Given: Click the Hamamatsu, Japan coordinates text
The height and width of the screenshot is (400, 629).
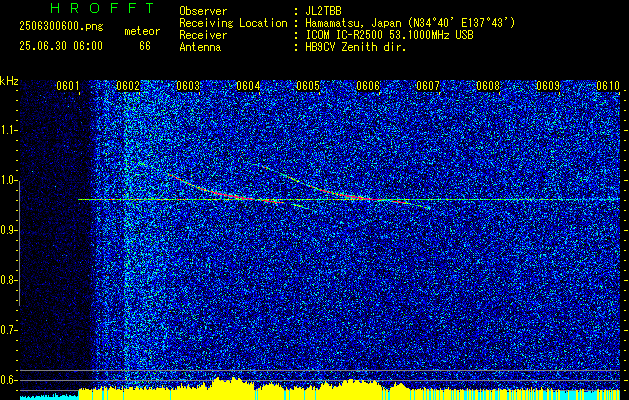Looking at the screenshot, I should 410,23.
